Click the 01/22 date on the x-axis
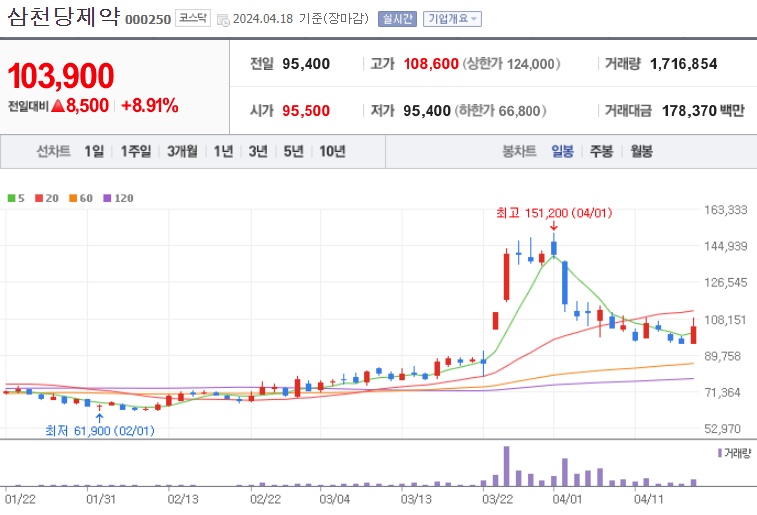 [x=20, y=499]
